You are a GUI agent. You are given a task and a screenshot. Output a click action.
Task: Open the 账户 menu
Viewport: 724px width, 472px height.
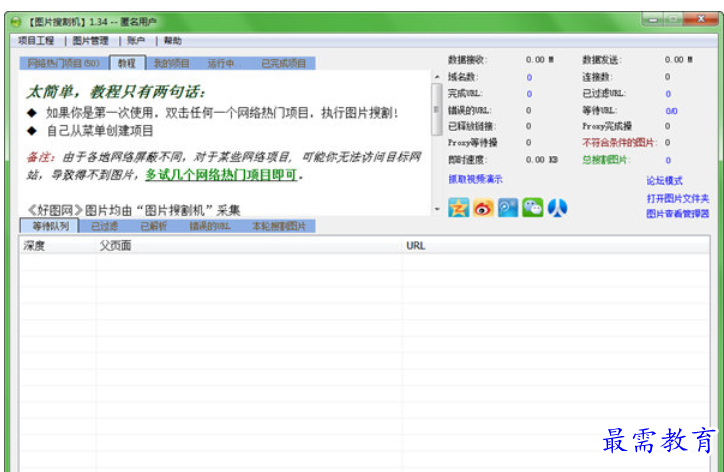136,41
